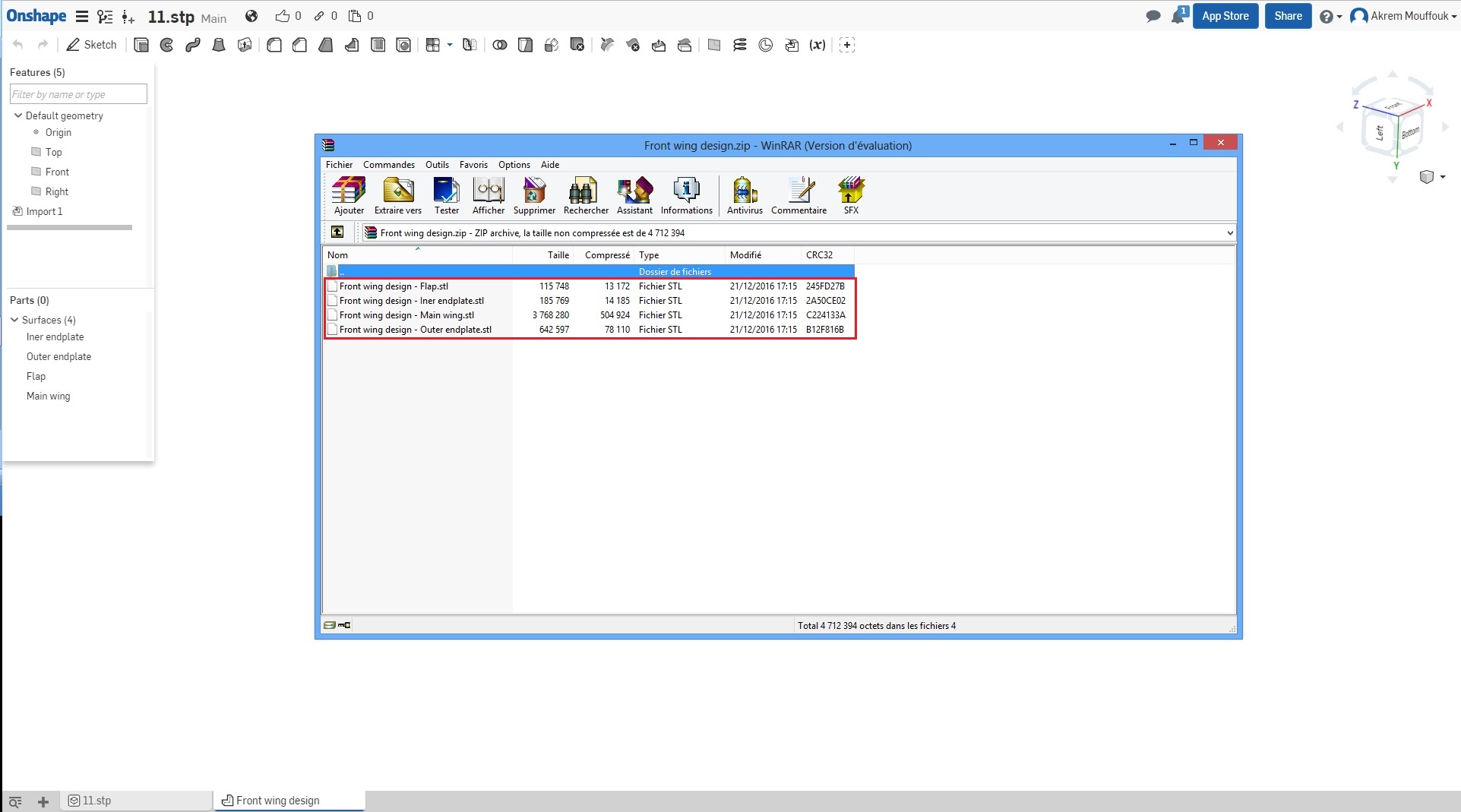Viewport: 1461px width, 812px height.
Task: Collapse the Surfaces (4) list
Action: [14, 320]
